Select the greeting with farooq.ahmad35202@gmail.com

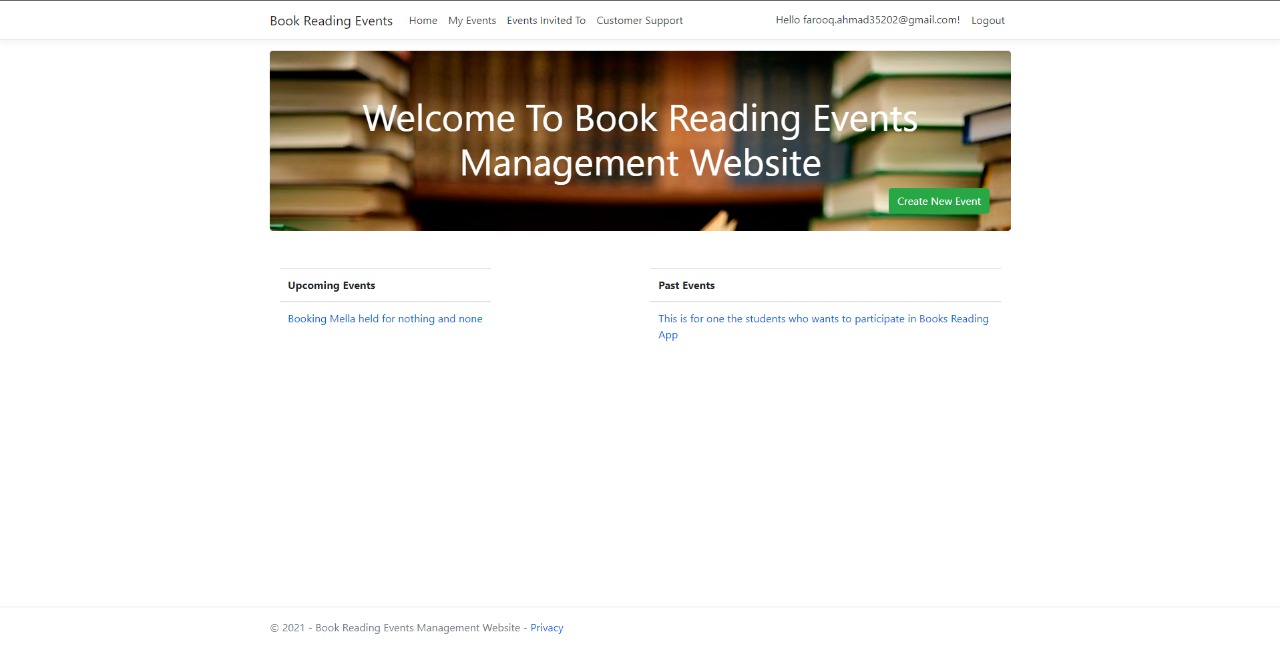point(866,19)
